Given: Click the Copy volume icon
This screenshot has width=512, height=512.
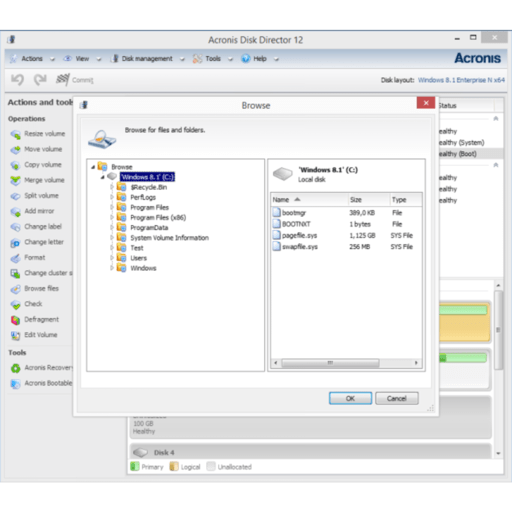Looking at the screenshot, I should click(15, 165).
